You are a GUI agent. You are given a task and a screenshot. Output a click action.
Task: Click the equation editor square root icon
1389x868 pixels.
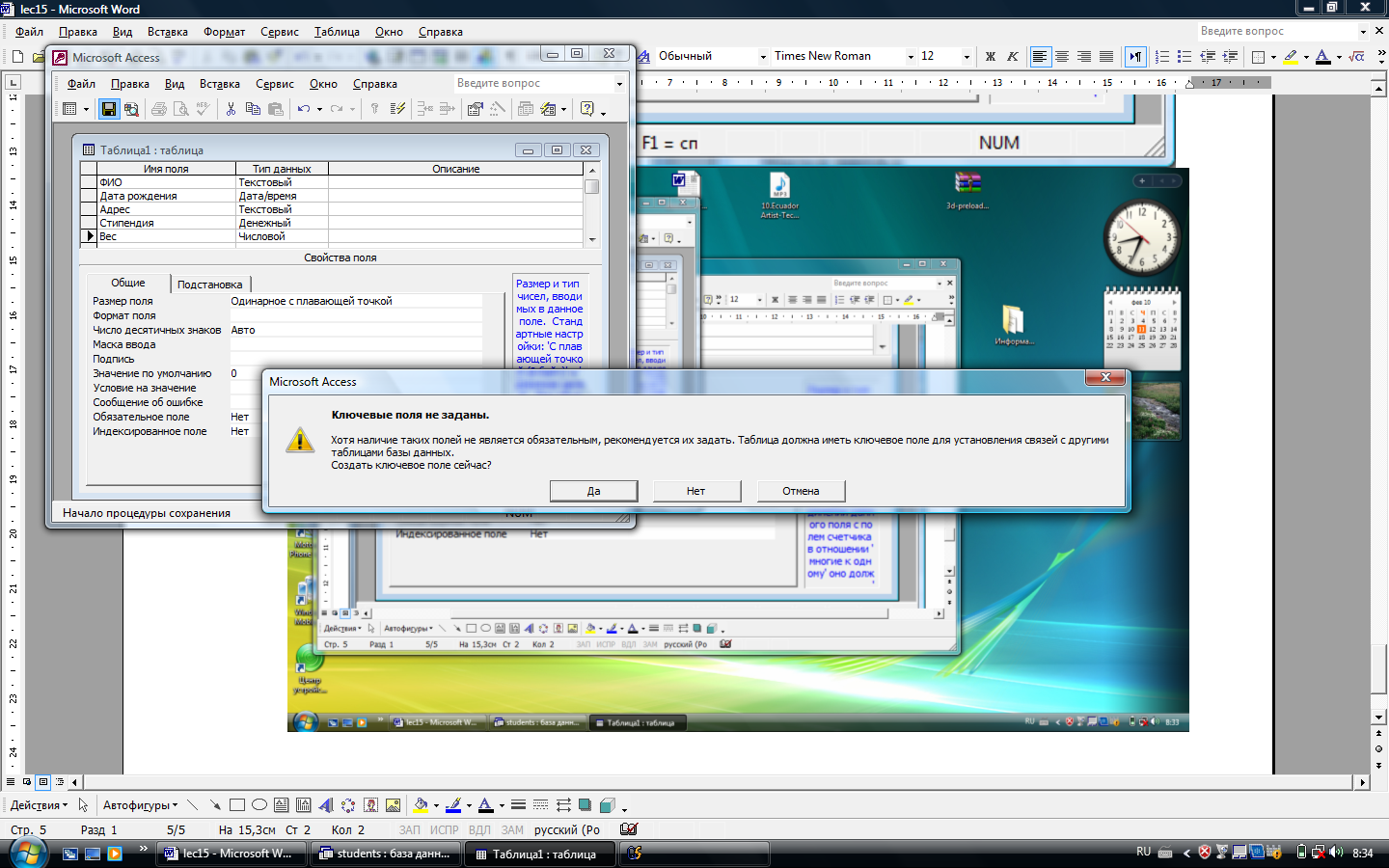(x=1357, y=57)
